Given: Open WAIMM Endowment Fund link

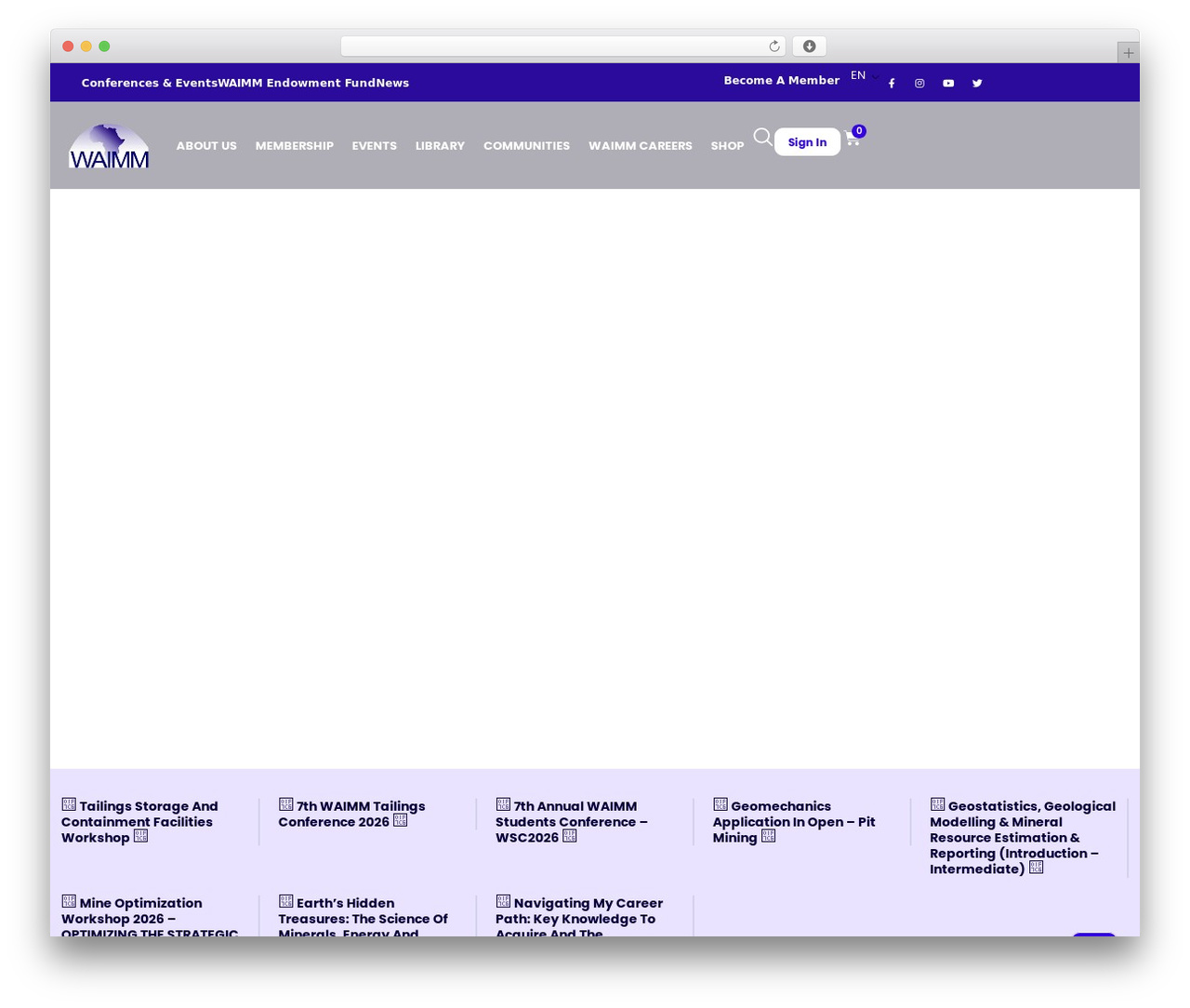Looking at the screenshot, I should tap(297, 83).
